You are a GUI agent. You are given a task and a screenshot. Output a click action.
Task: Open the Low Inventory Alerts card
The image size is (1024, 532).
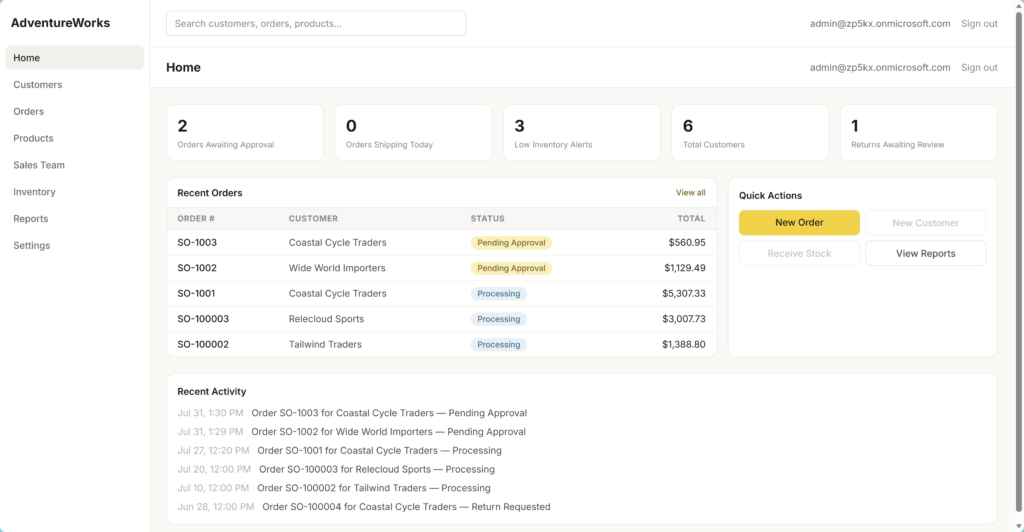click(582, 133)
